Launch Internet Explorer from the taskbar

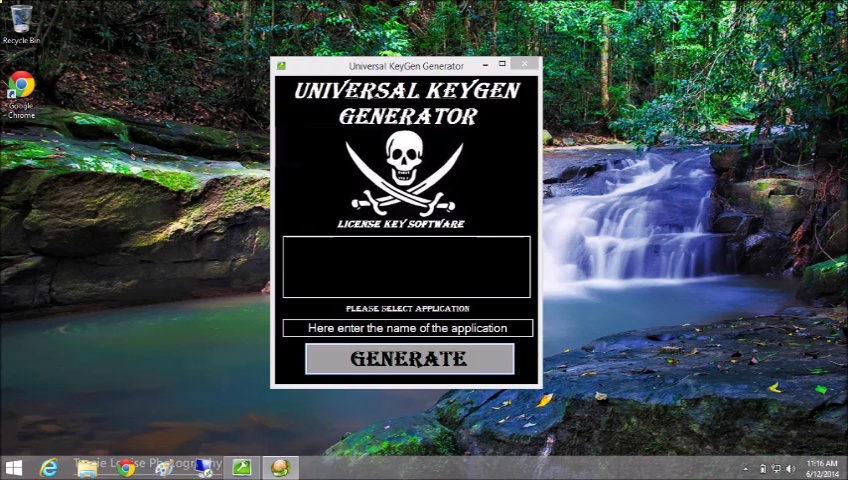coord(49,468)
